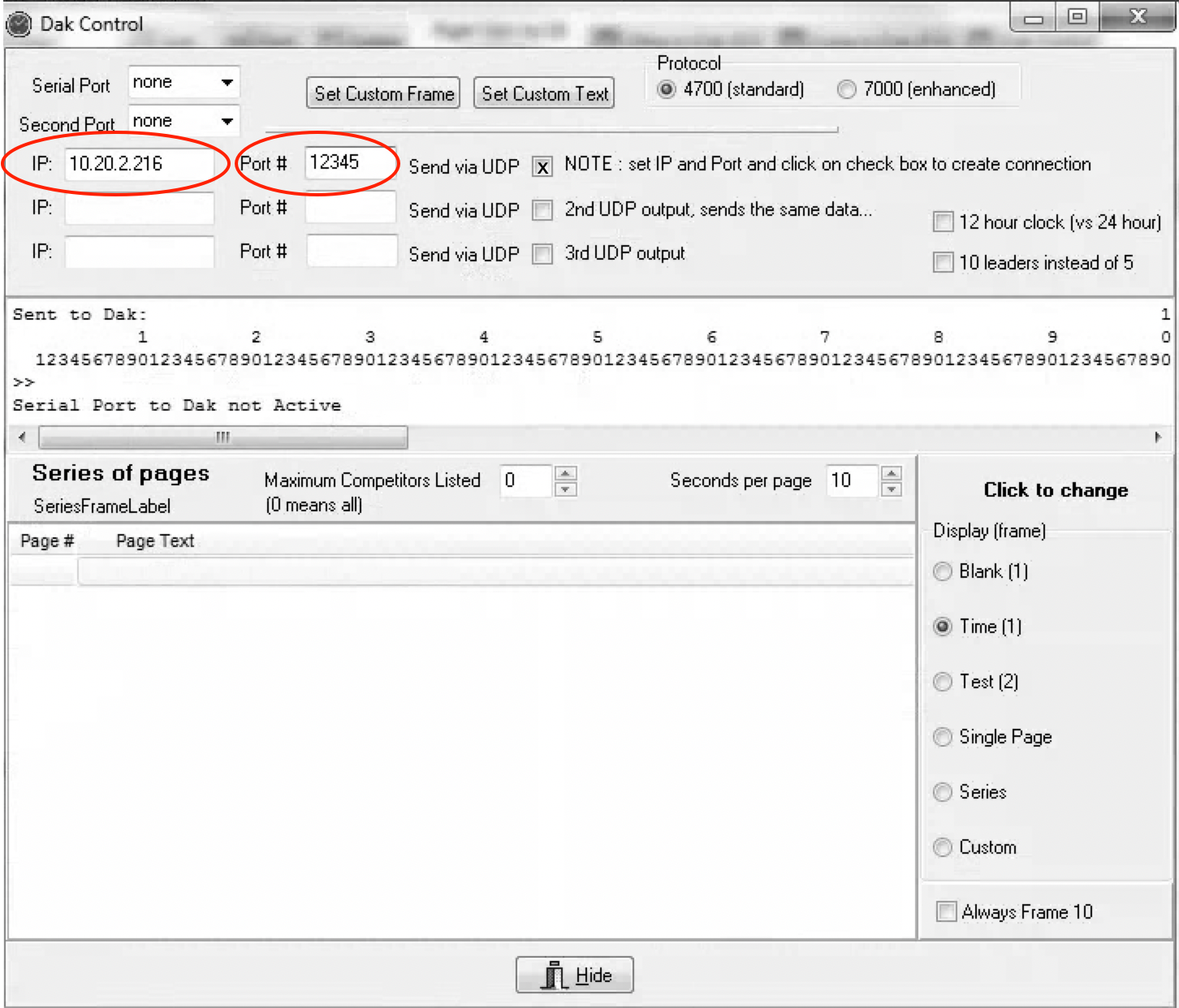Screen dimensions: 1179x1008
Task: Select the Test (2) display frame
Action: click(943, 683)
